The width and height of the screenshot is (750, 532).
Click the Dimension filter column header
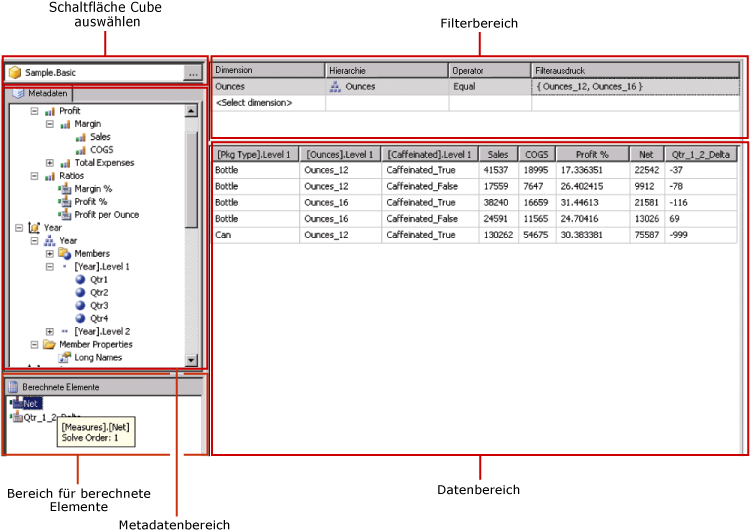(x=268, y=70)
